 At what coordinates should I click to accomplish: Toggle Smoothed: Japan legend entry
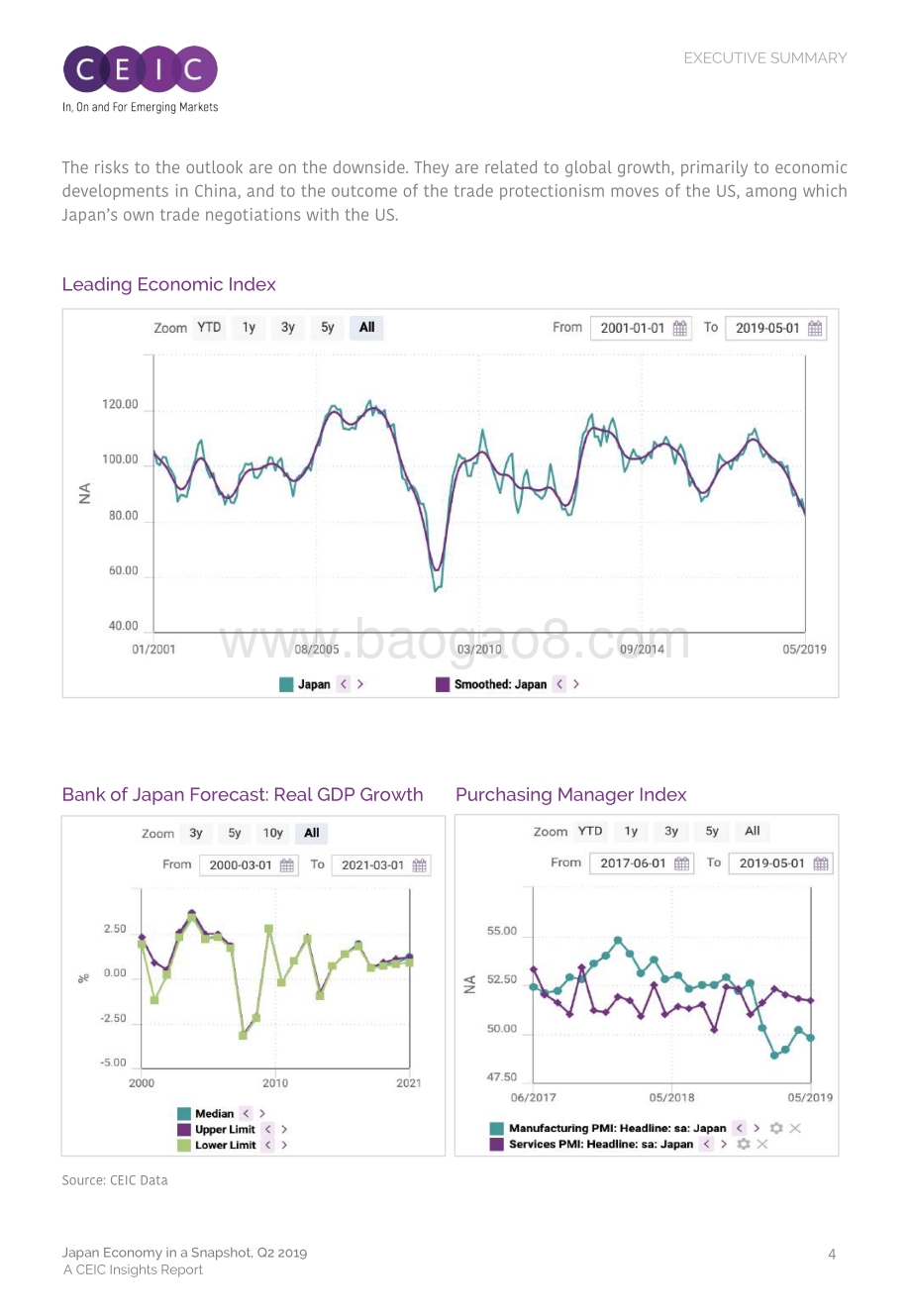coord(492,684)
